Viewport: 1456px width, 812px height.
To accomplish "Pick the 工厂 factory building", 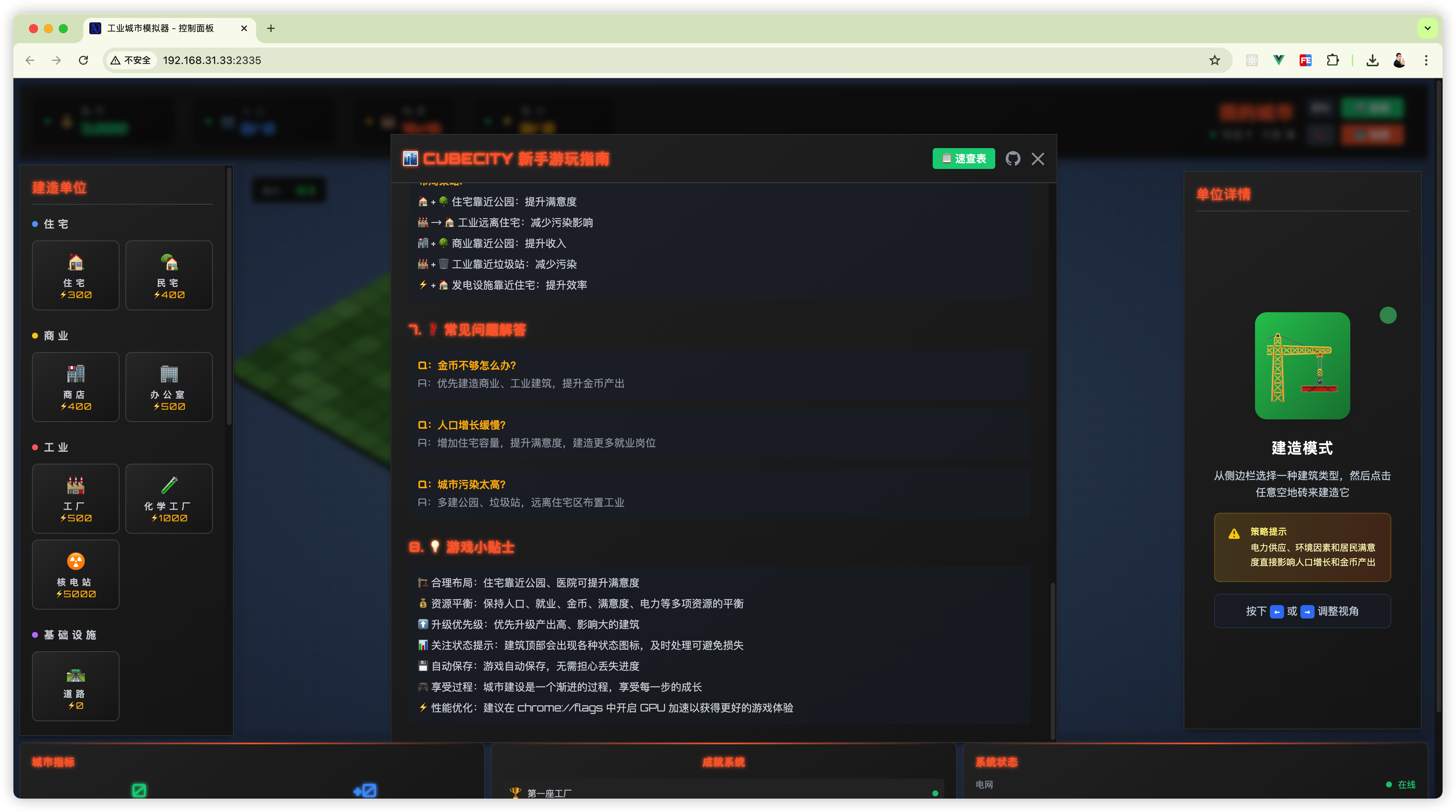I will pos(75,498).
